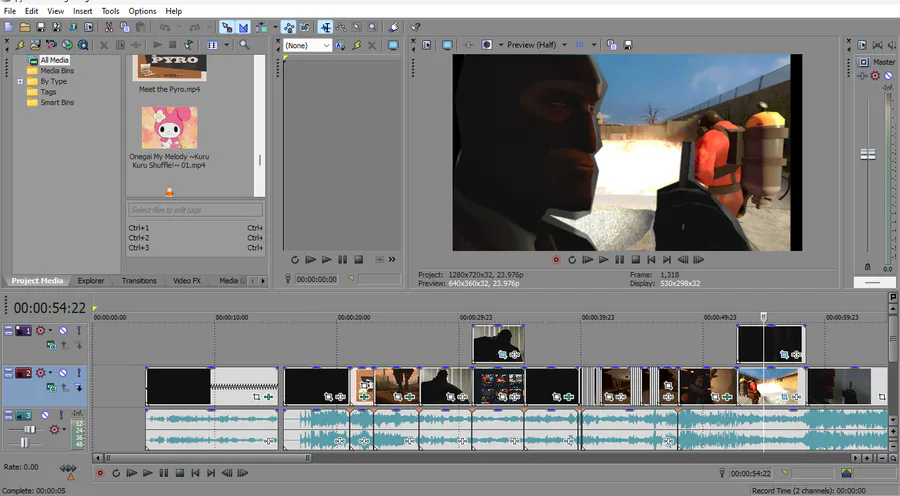Click Record button in timeline transport
900x496 pixels.
pyautogui.click(x=100, y=473)
